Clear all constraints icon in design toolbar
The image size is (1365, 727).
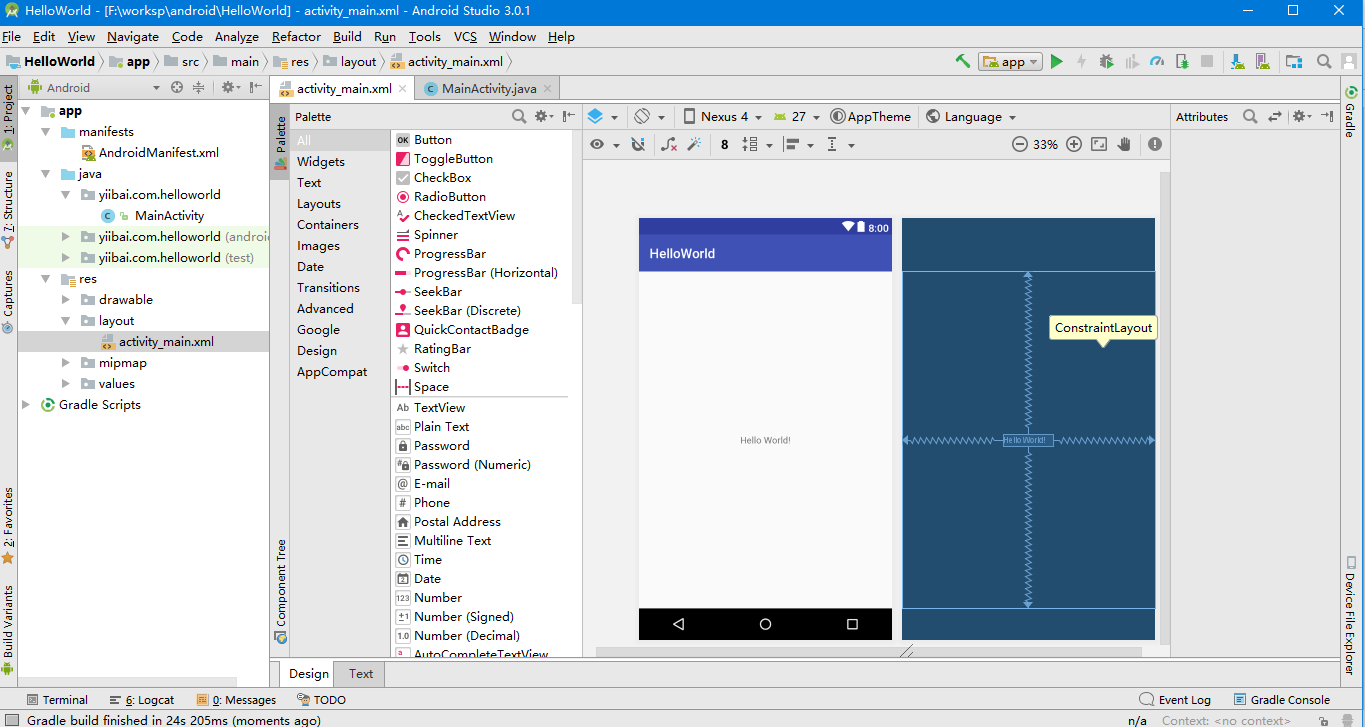[669, 144]
